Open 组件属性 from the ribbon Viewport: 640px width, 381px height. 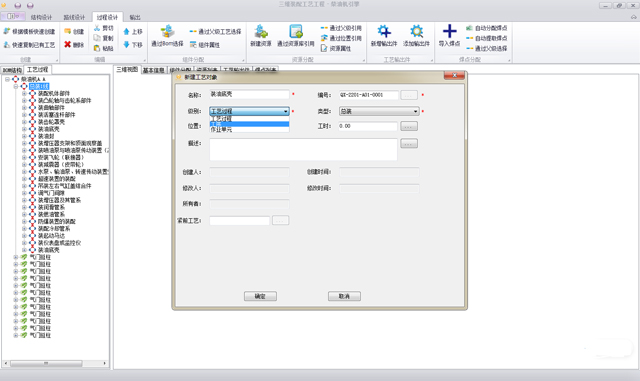pos(204,45)
